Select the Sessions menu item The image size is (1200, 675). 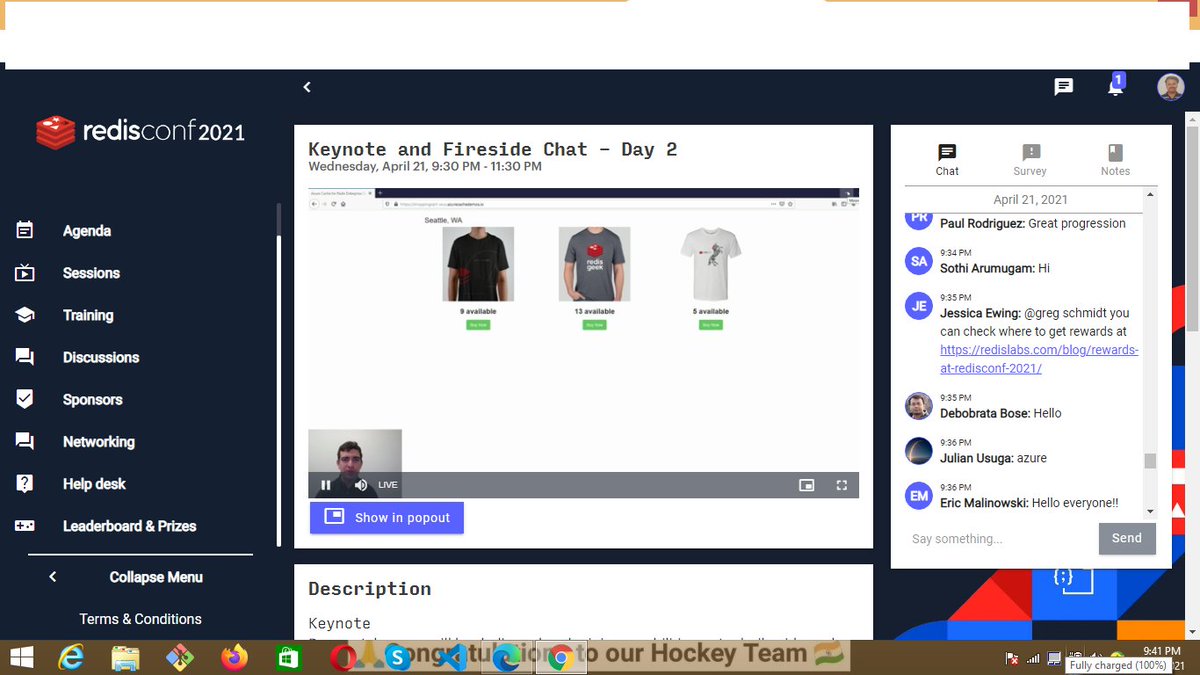click(x=91, y=273)
